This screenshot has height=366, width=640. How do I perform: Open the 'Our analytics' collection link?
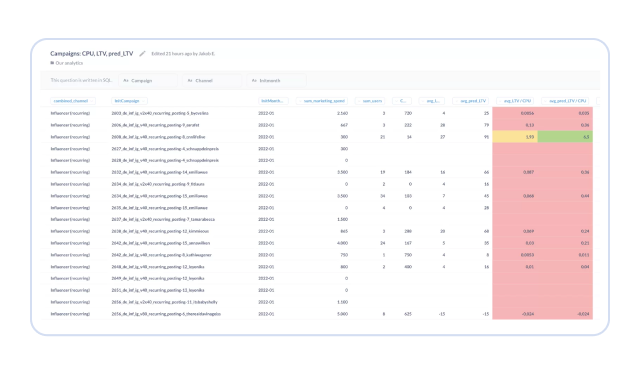pos(69,63)
